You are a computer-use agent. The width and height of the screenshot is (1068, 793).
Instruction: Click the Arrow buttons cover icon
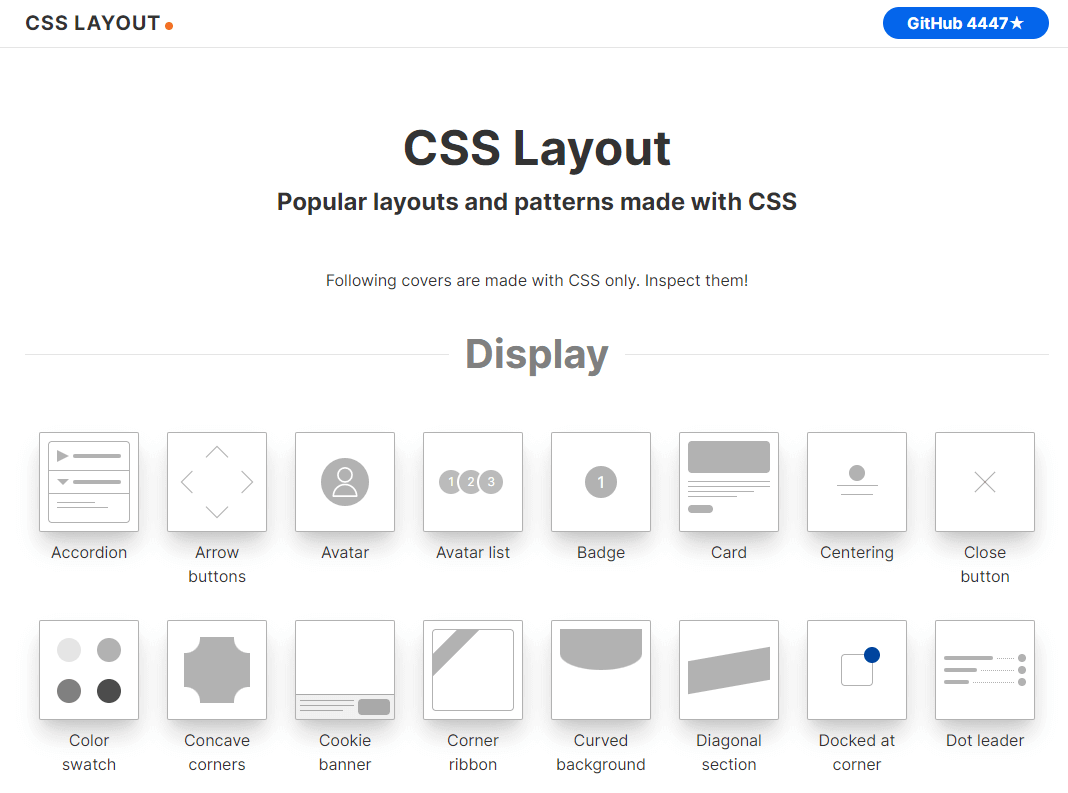(x=217, y=482)
